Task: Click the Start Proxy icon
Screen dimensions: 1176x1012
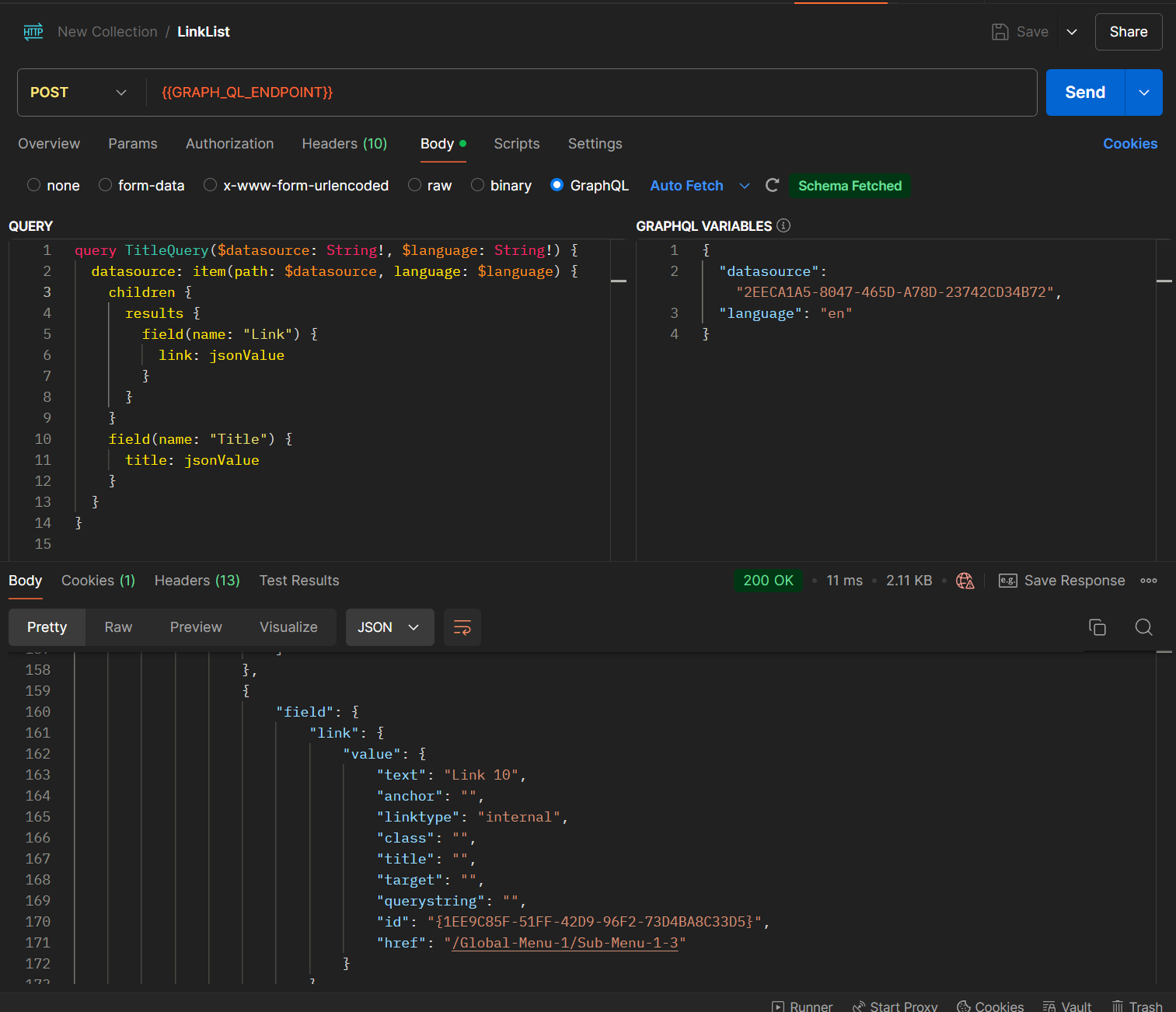Action: [x=859, y=1007]
